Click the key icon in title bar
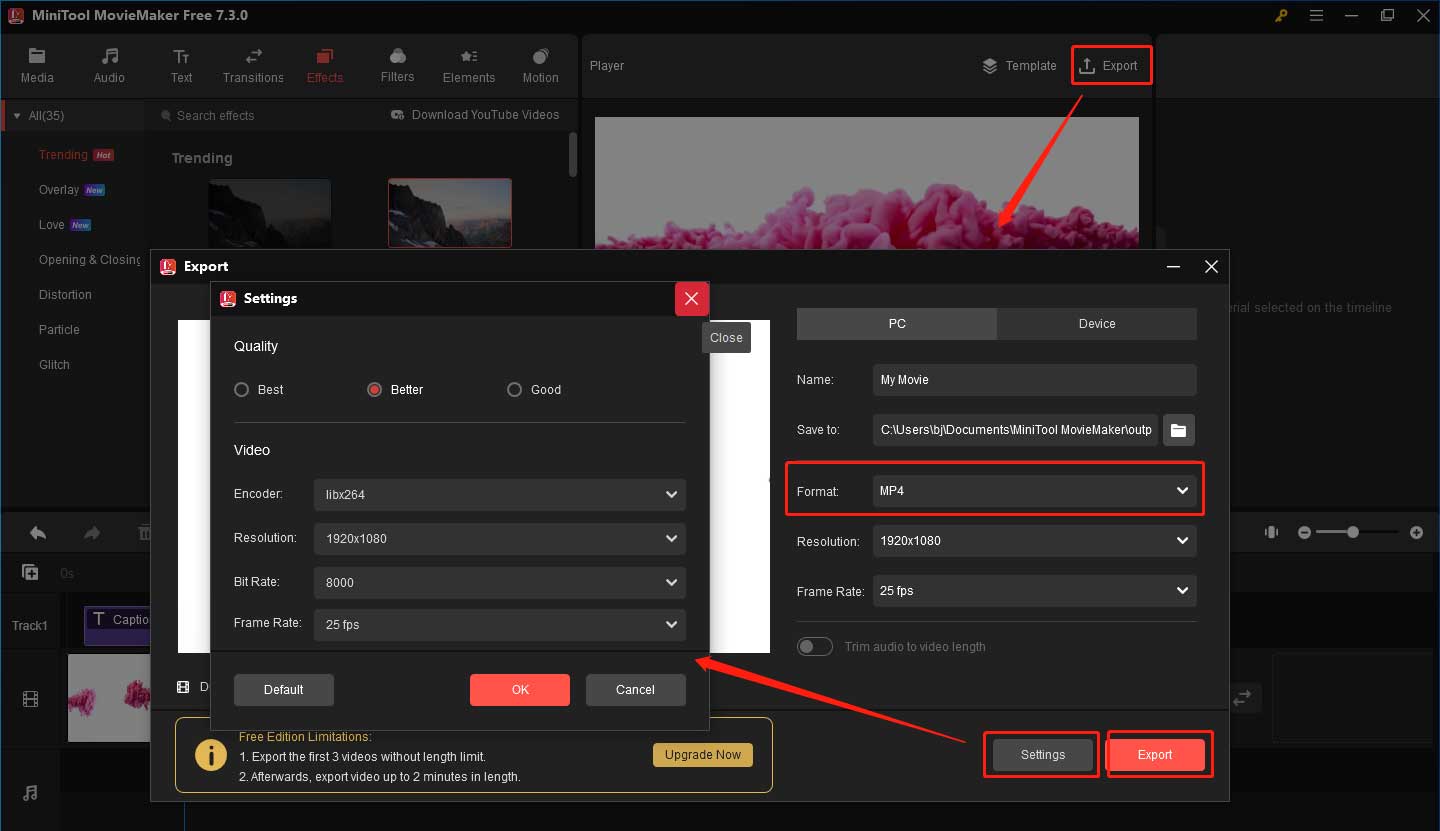Image resolution: width=1440 pixels, height=831 pixels. pyautogui.click(x=1281, y=16)
